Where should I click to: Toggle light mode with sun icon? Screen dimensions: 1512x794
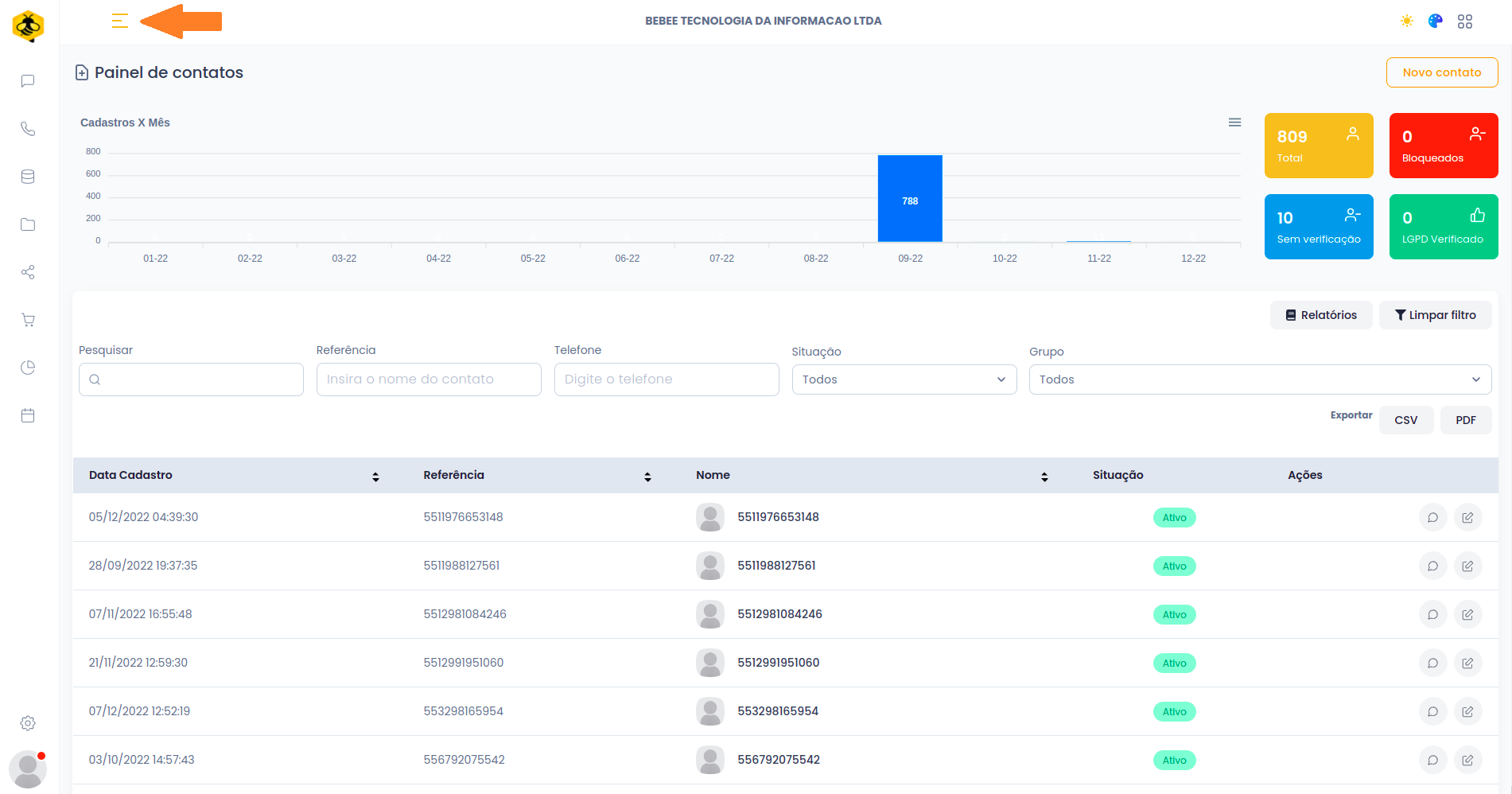click(1407, 21)
